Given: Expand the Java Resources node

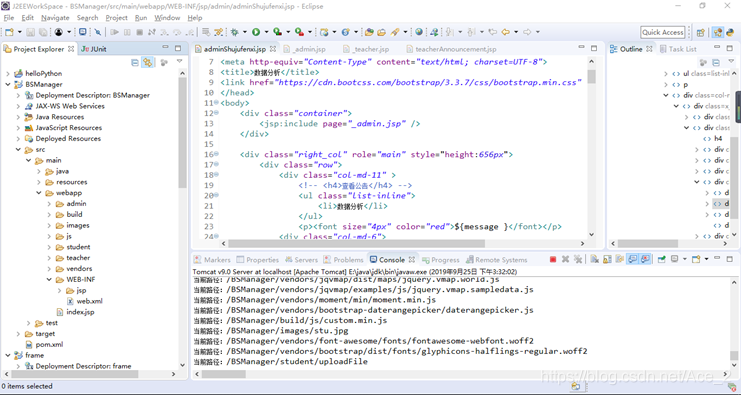Looking at the screenshot, I should click(18, 117).
